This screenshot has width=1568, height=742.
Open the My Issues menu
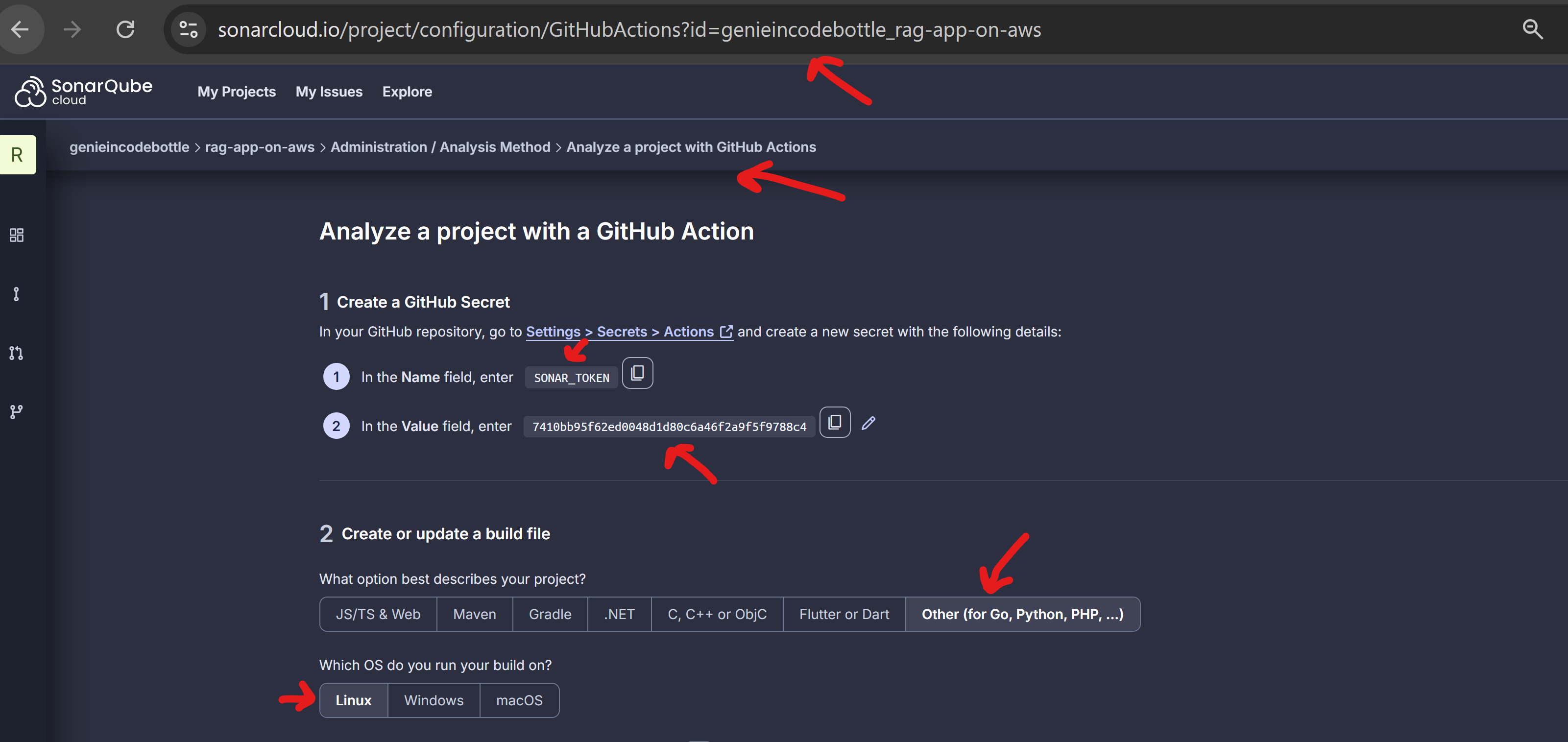(x=329, y=91)
